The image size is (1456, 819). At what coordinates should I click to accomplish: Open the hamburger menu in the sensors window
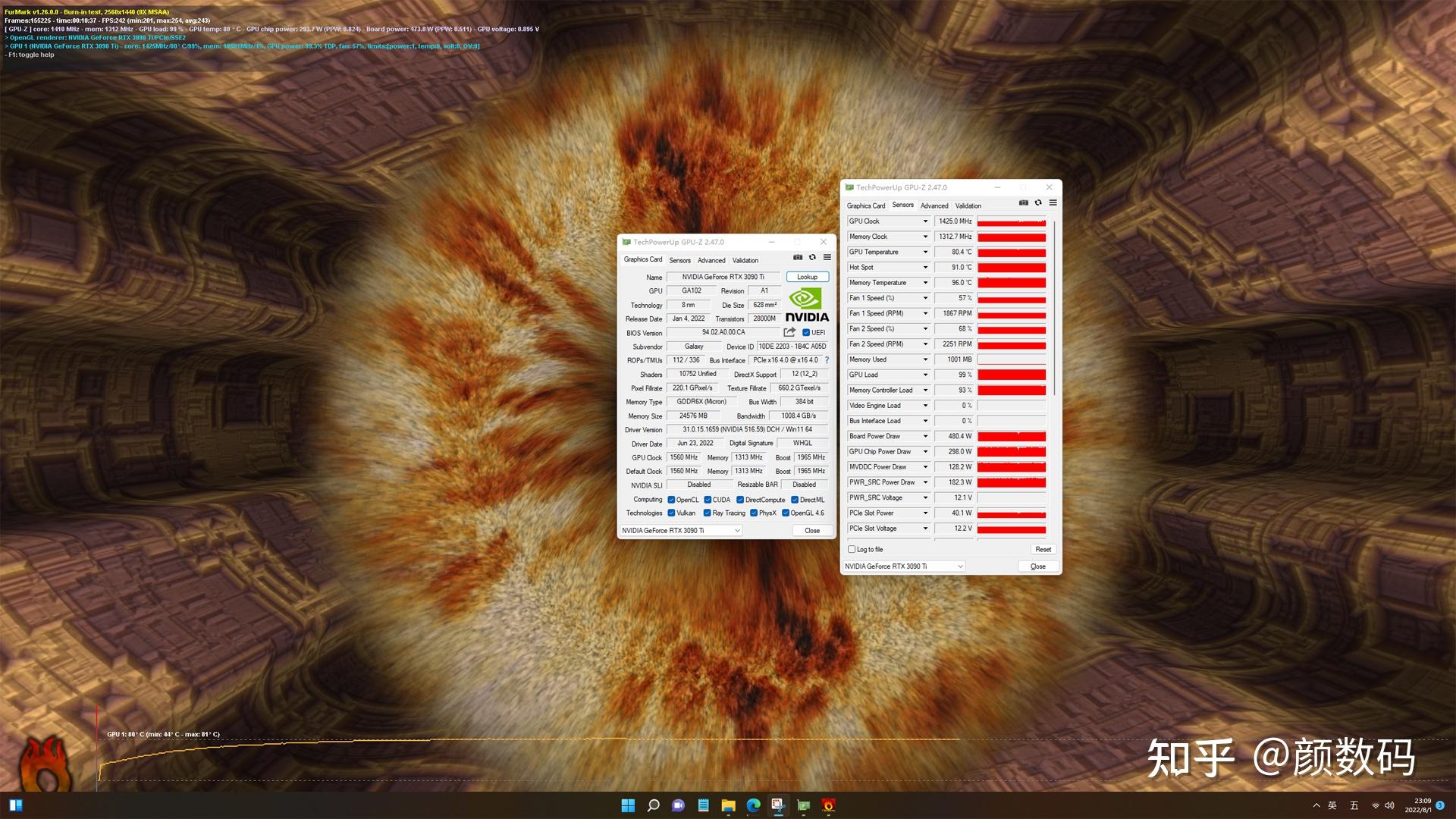1053,202
